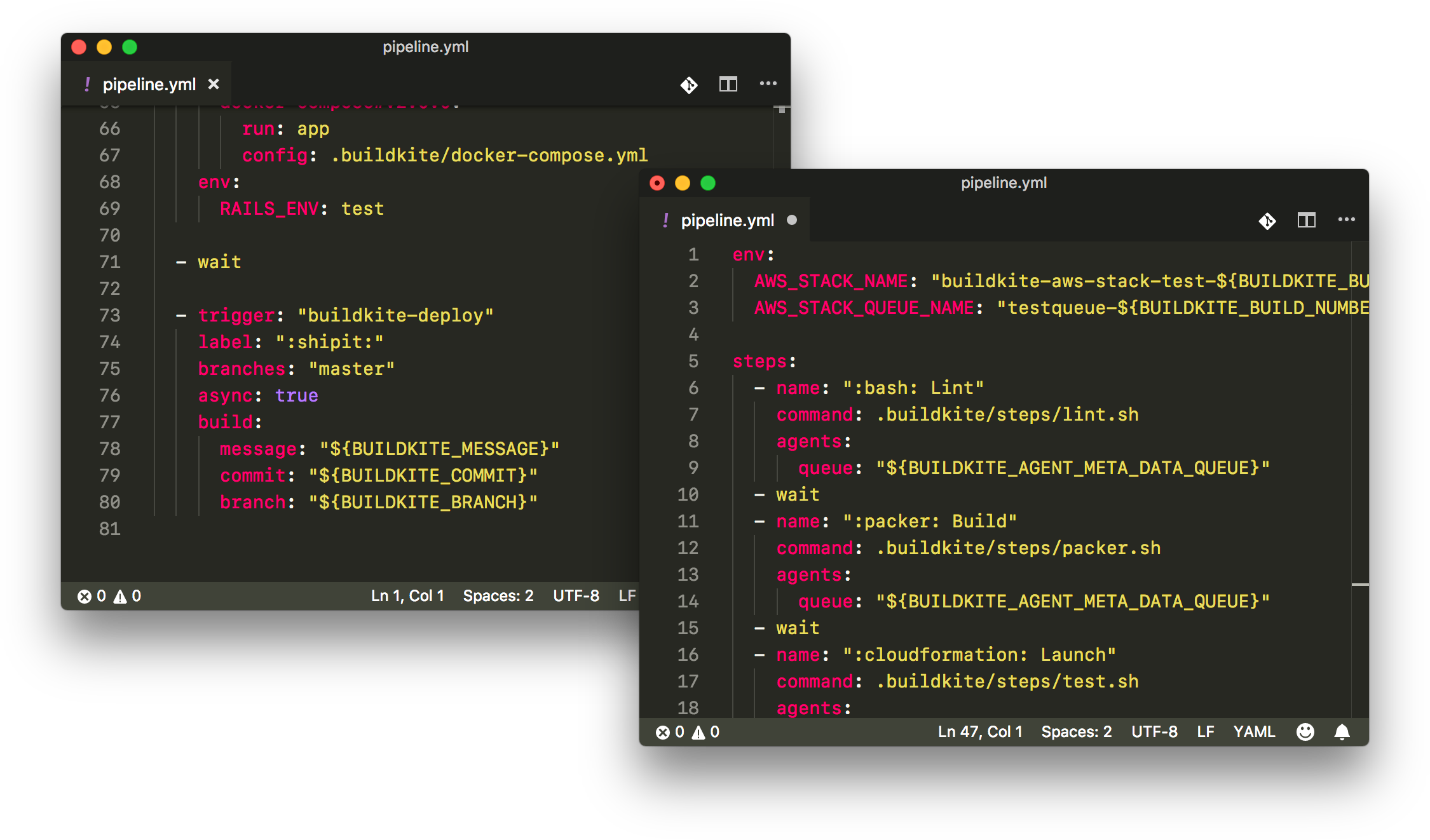Click the smiley feedback icon
Viewport: 1430px width, 840px height.
(x=1305, y=732)
